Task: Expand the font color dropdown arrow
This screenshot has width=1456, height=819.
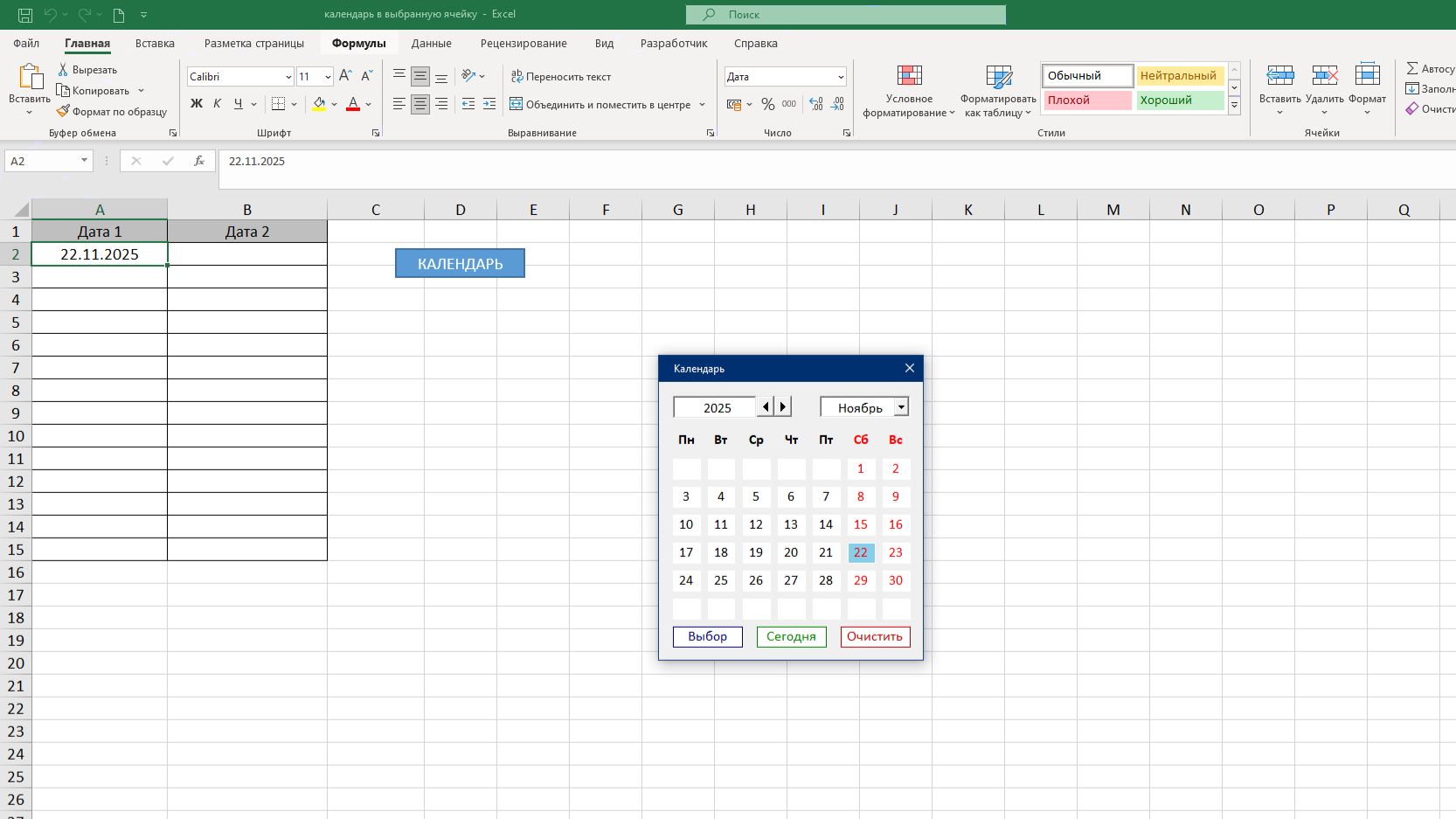Action: pyautogui.click(x=369, y=105)
